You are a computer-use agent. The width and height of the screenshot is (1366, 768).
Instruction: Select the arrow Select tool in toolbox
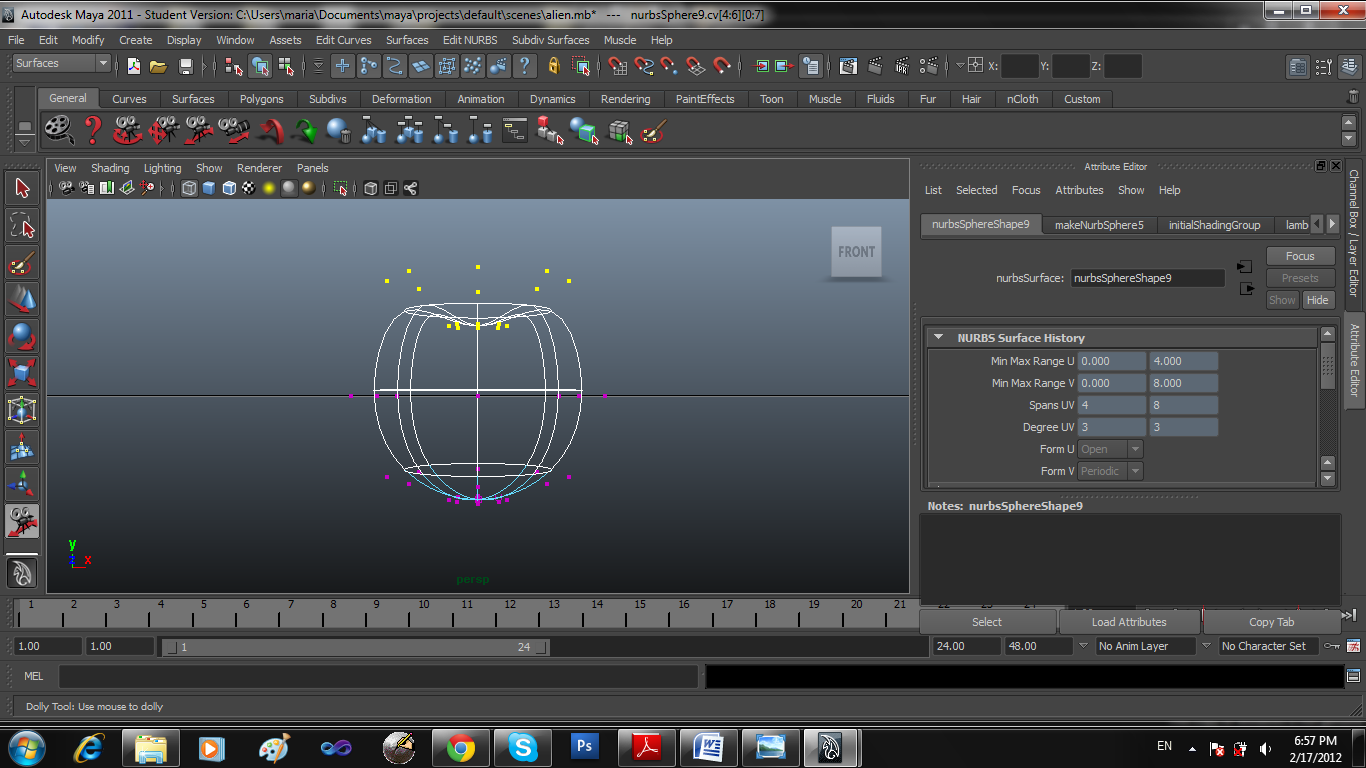[x=22, y=188]
